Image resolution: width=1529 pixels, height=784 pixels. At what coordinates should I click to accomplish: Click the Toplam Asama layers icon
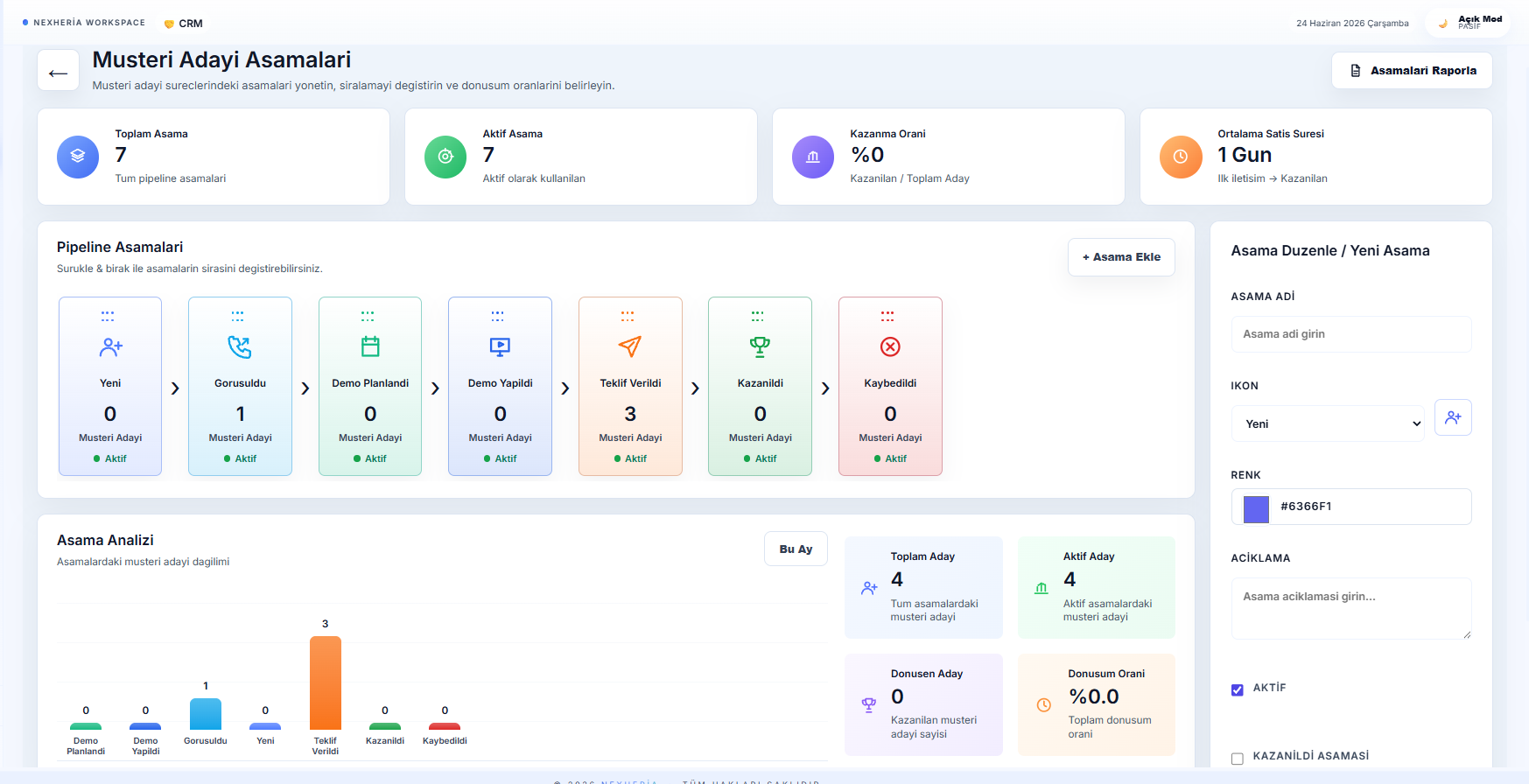(x=78, y=157)
